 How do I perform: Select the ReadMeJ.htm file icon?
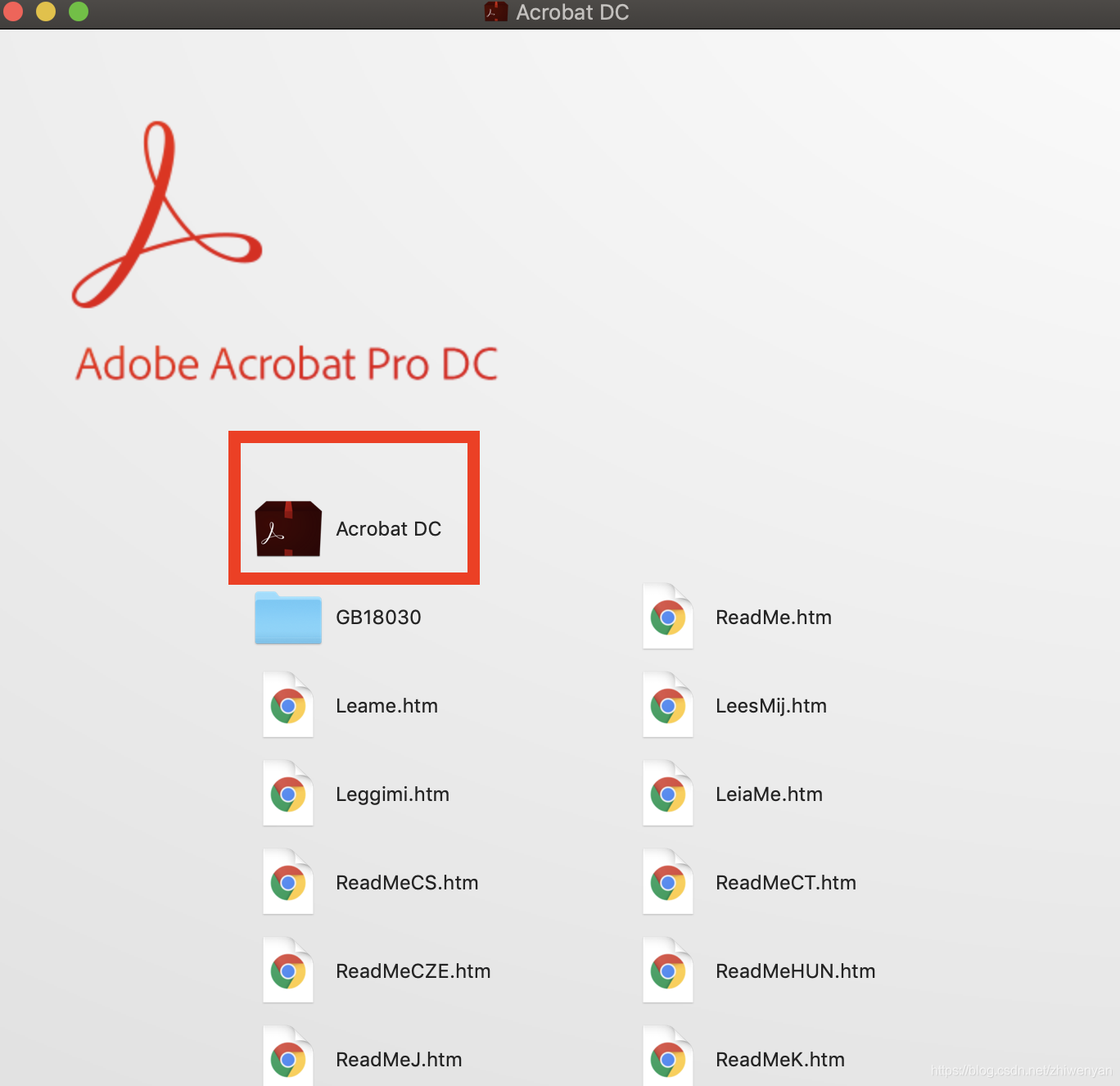click(x=288, y=1057)
